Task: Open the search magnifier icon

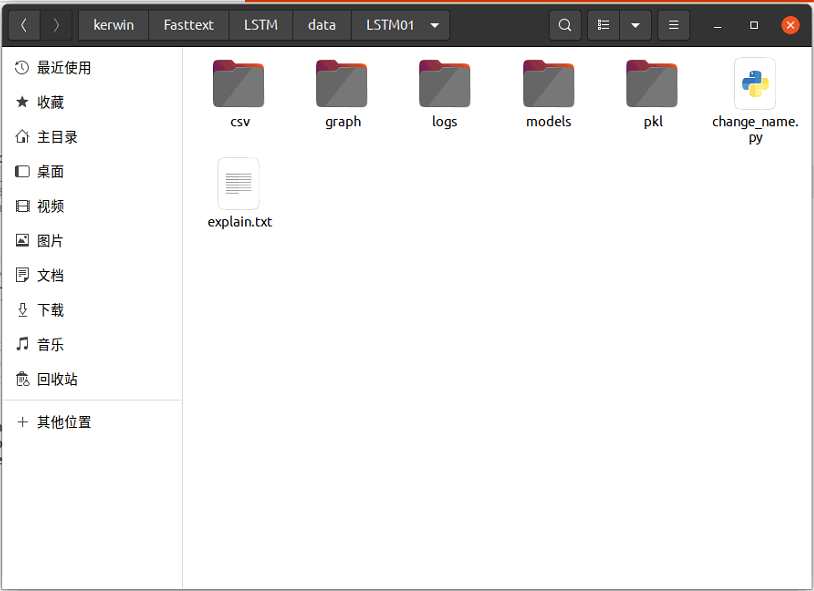Action: pos(565,25)
